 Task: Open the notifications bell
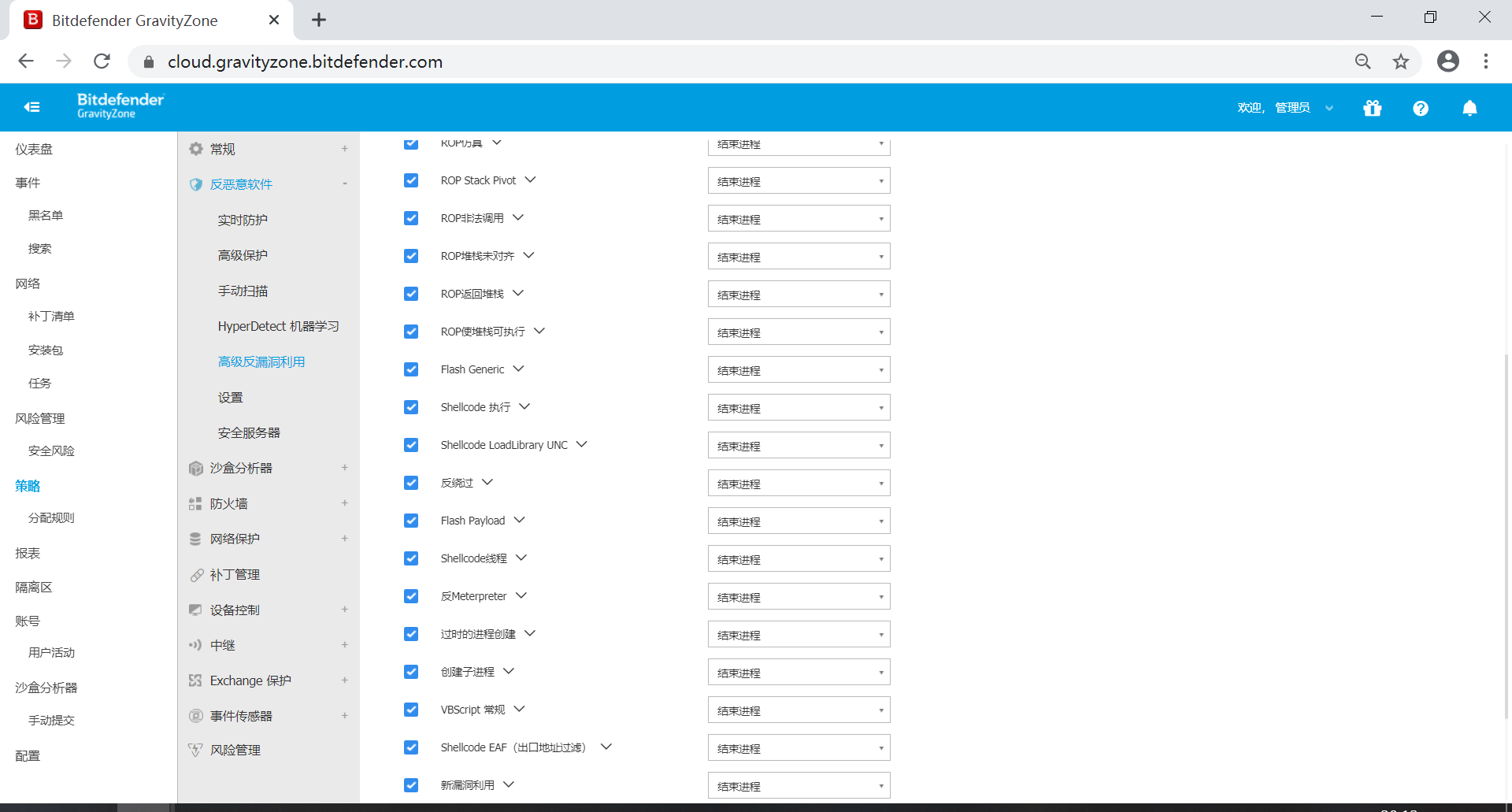pos(1469,108)
